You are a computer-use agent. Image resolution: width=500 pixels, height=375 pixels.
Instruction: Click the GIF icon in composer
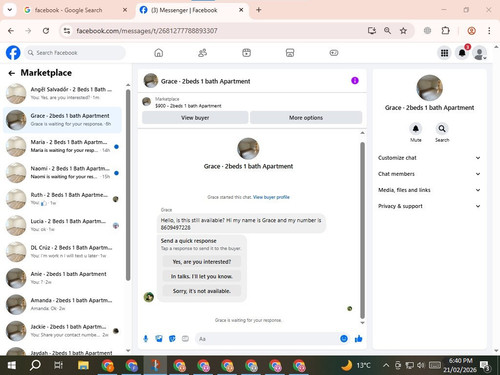[185, 339]
